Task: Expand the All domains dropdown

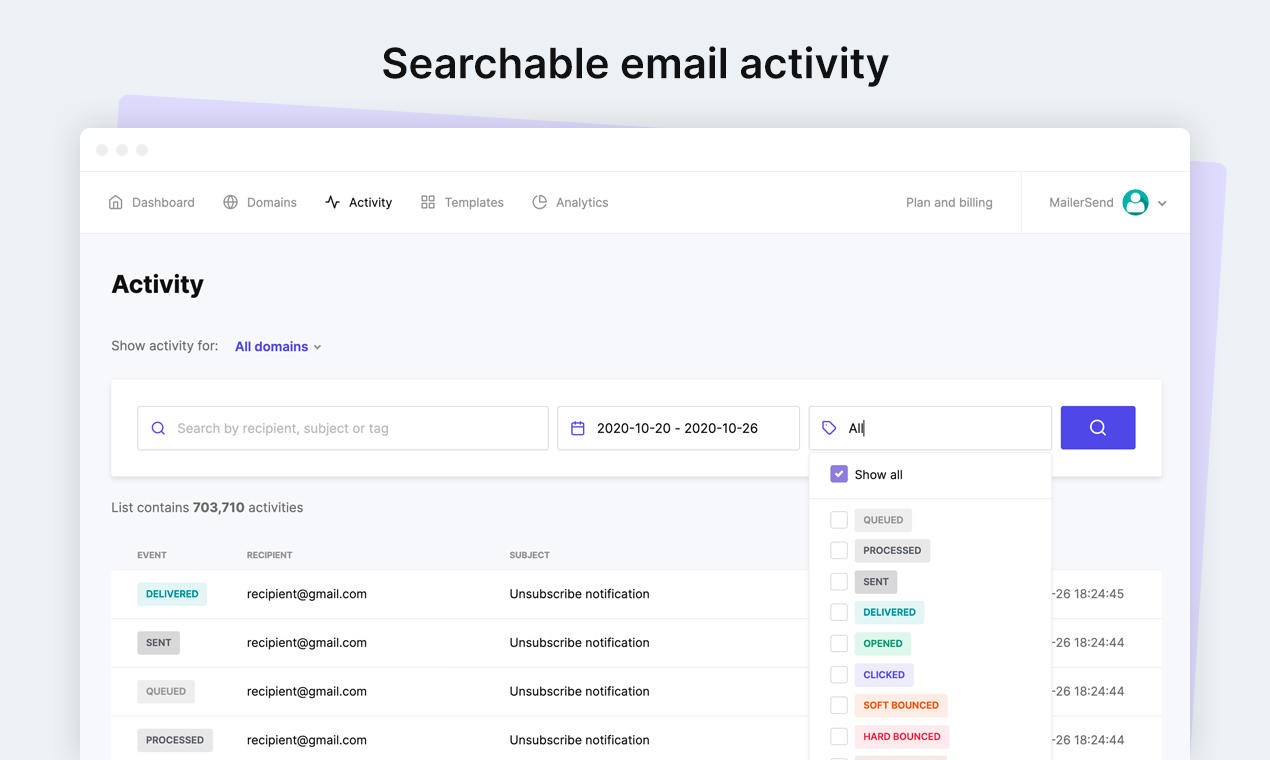Action: [x=278, y=347]
